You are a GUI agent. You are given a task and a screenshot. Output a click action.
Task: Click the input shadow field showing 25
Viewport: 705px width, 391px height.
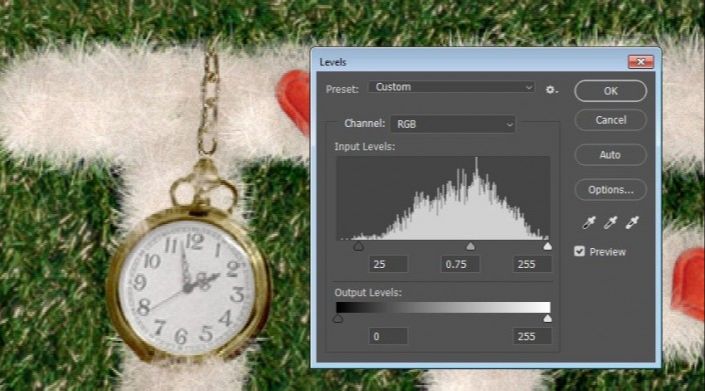coord(388,264)
